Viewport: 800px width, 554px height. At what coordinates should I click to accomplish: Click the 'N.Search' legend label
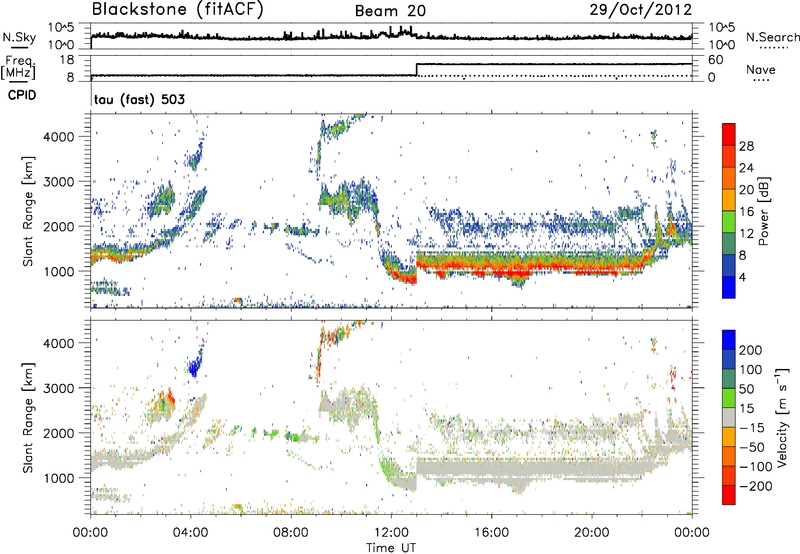click(772, 37)
